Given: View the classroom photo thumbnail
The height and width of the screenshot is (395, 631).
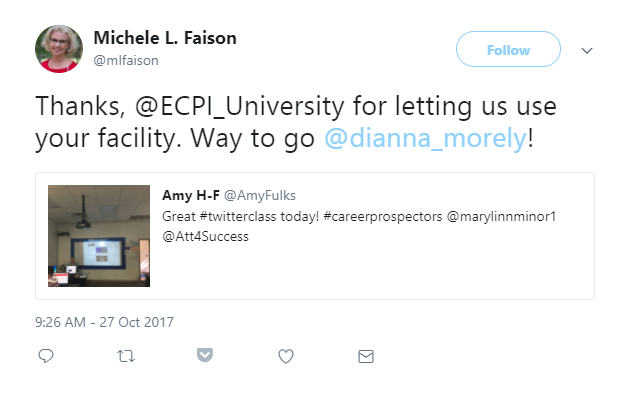Looking at the screenshot, I should (99, 236).
